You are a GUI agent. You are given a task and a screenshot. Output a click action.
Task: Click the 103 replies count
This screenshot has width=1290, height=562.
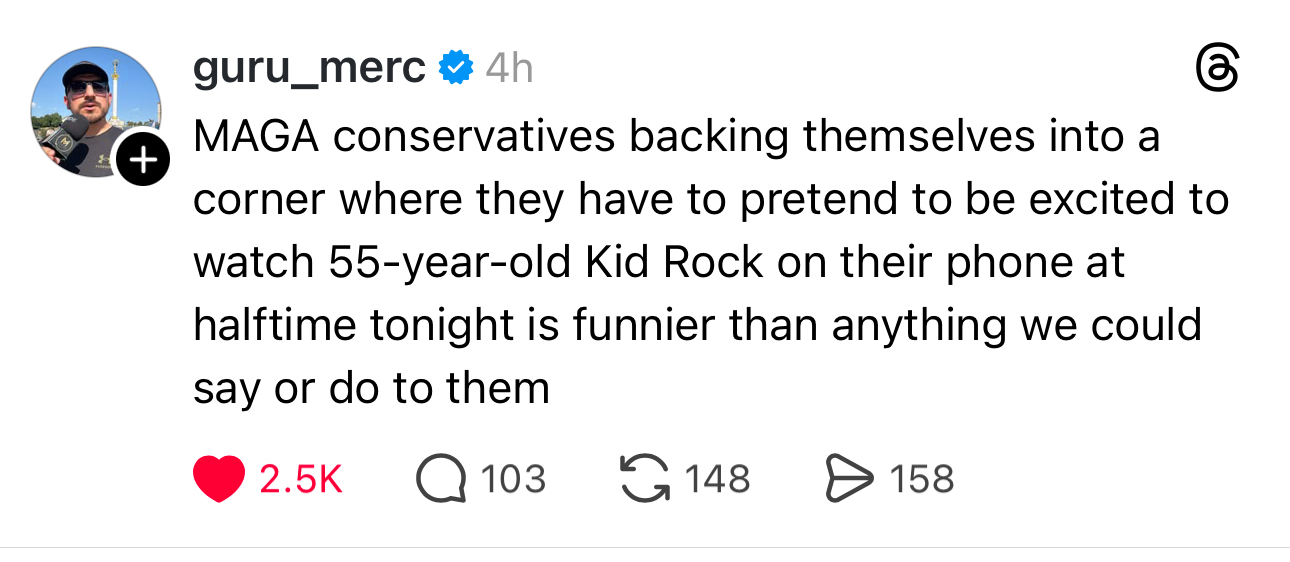tap(513, 479)
